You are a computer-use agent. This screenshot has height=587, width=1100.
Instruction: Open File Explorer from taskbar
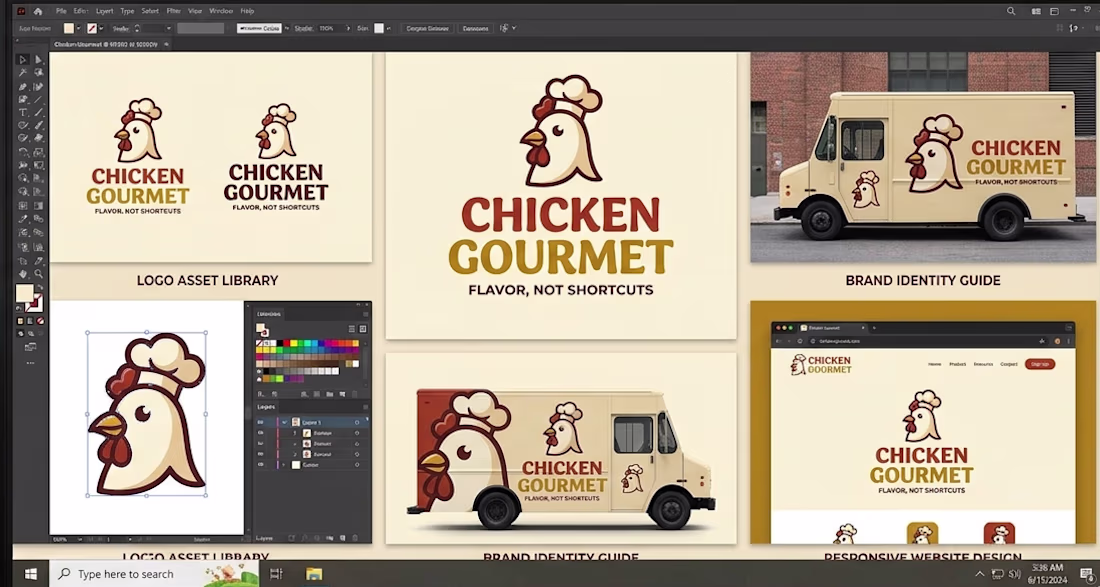pyautogui.click(x=314, y=574)
